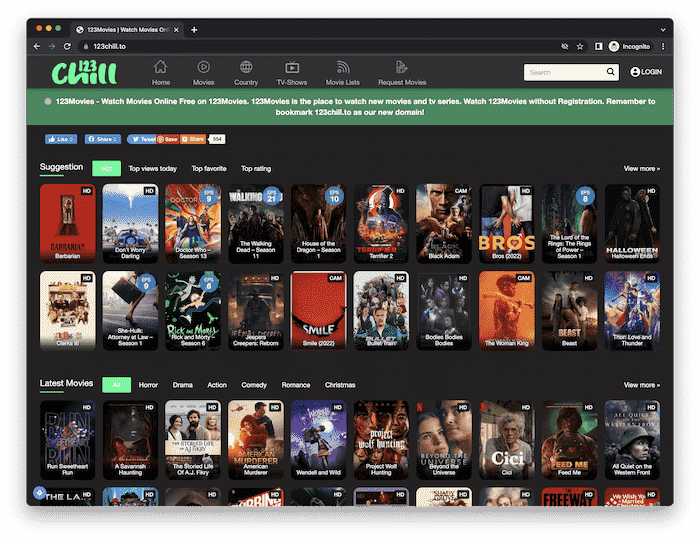Open the Halloween Ends poster
This screenshot has height=541, width=700.
(x=632, y=224)
